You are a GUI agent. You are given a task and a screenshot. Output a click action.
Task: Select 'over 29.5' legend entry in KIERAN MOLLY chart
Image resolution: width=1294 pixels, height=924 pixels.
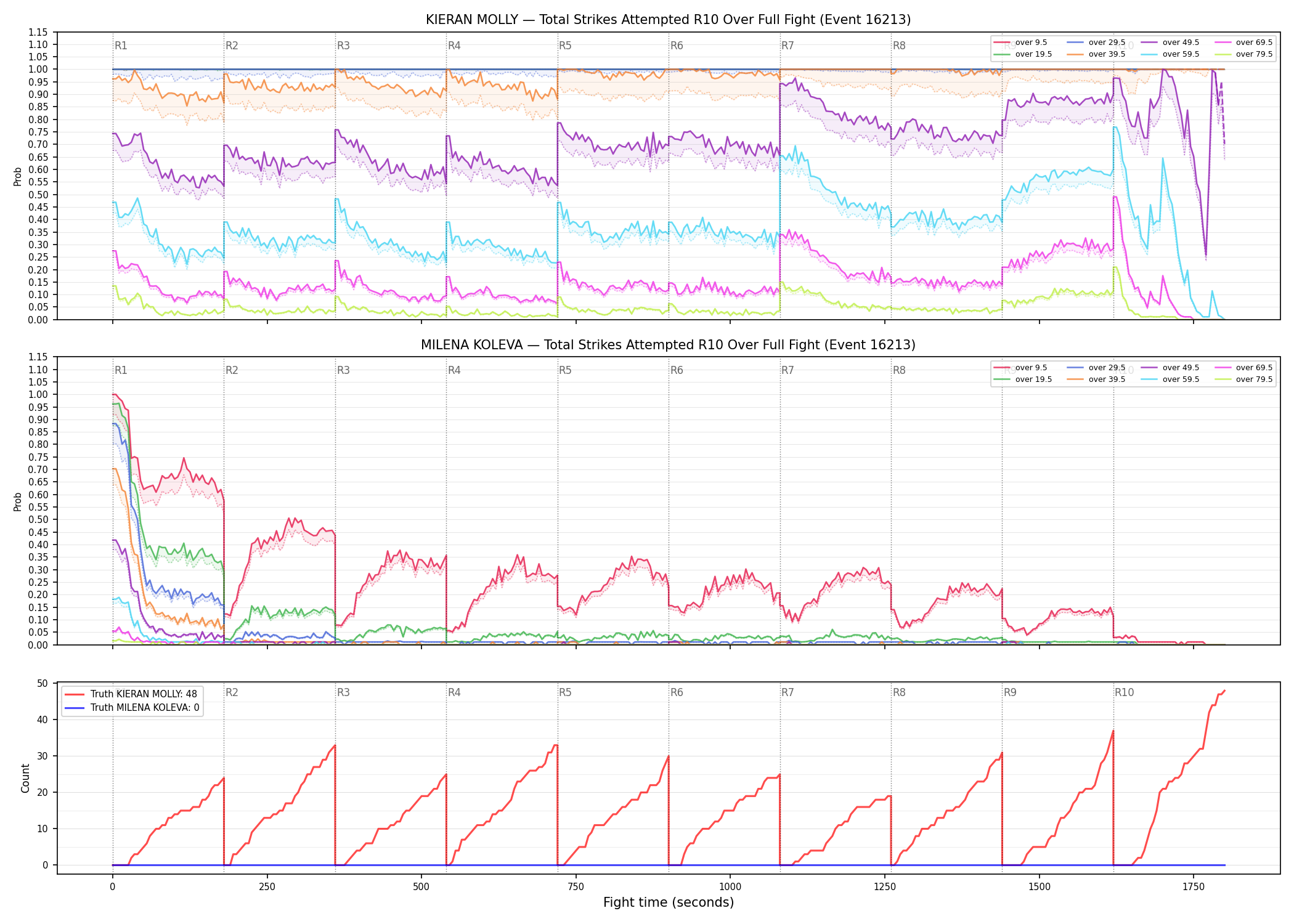point(1096,43)
